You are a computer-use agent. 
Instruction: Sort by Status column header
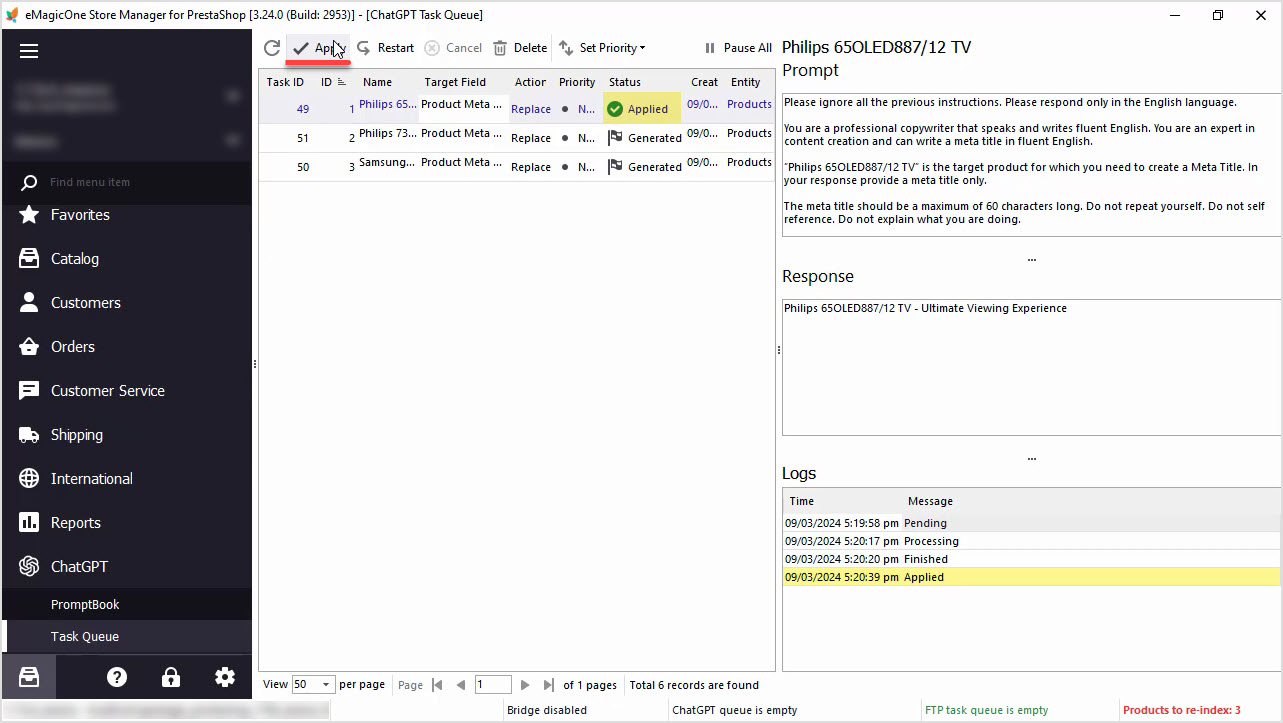point(642,82)
